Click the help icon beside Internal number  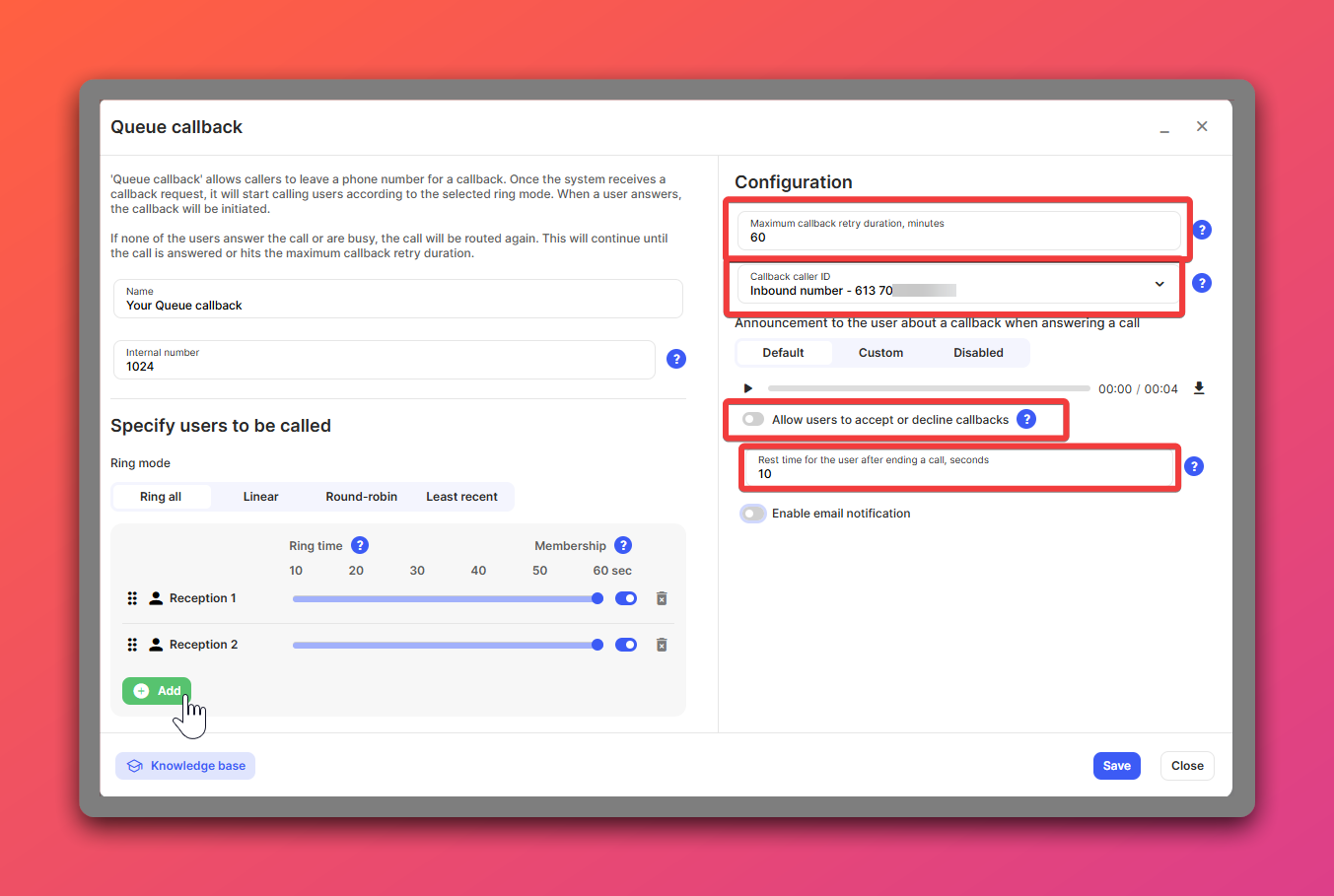676,359
